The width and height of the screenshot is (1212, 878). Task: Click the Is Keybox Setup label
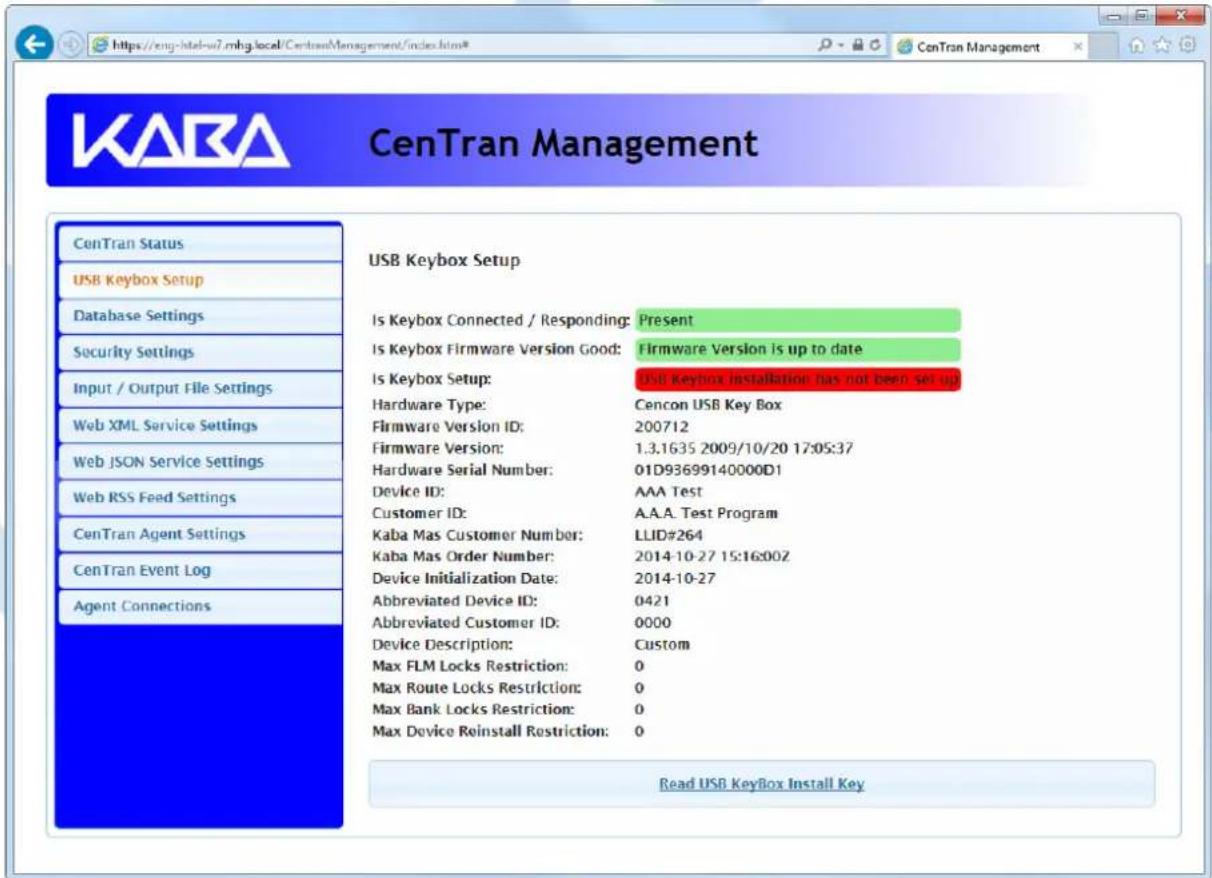click(x=430, y=380)
